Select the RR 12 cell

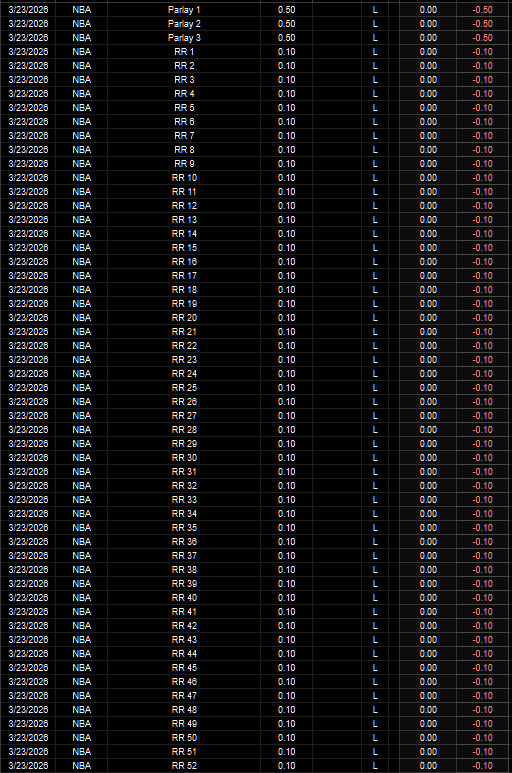click(x=184, y=206)
